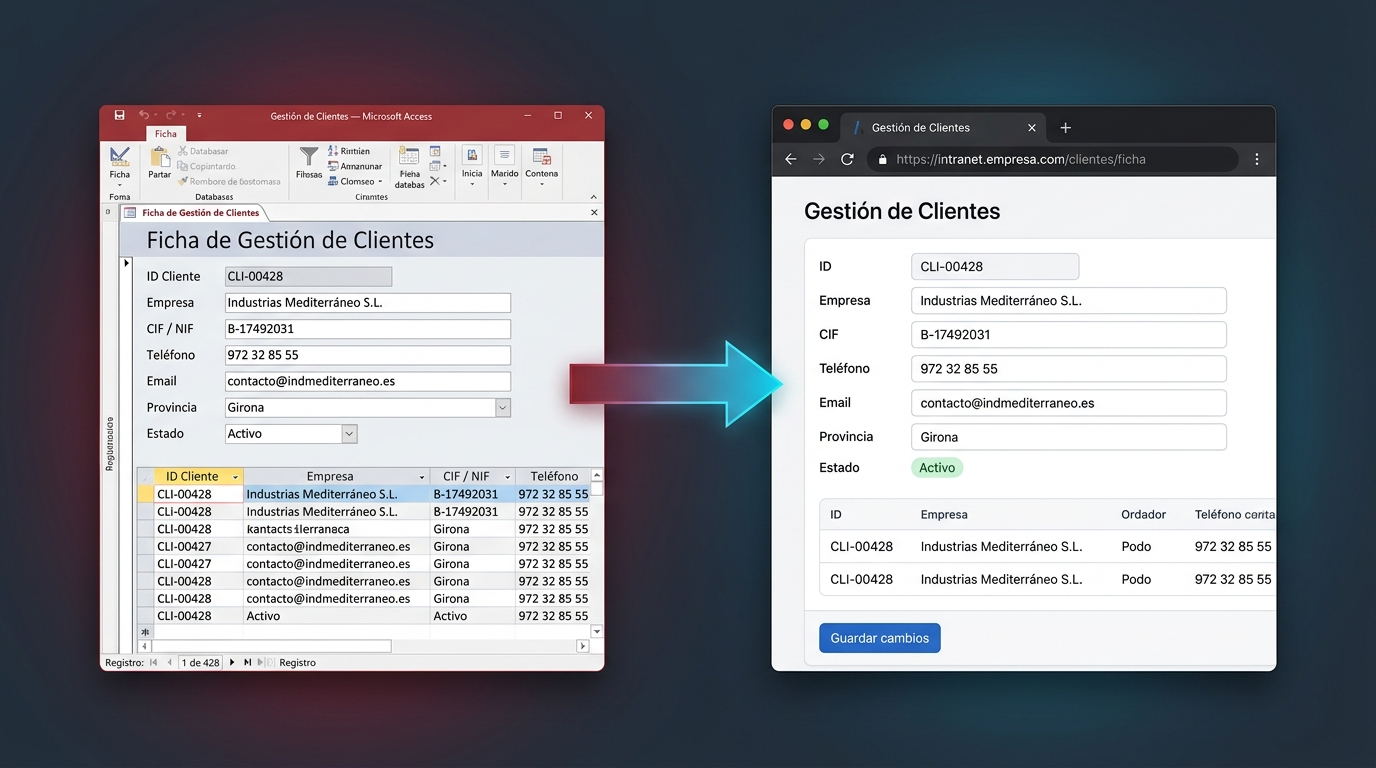This screenshot has width=1376, height=768.
Task: Go to previous record in Access navigation bar
Action: 169,662
